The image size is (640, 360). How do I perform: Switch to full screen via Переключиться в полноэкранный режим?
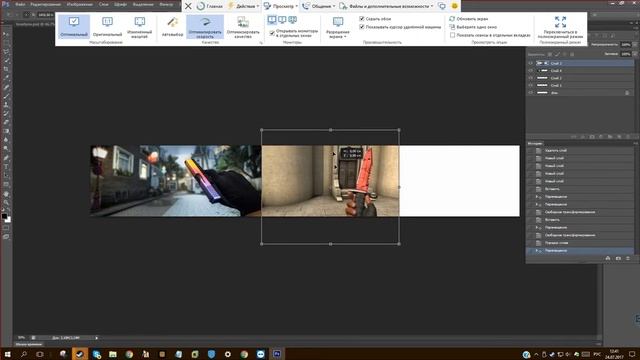560,27
